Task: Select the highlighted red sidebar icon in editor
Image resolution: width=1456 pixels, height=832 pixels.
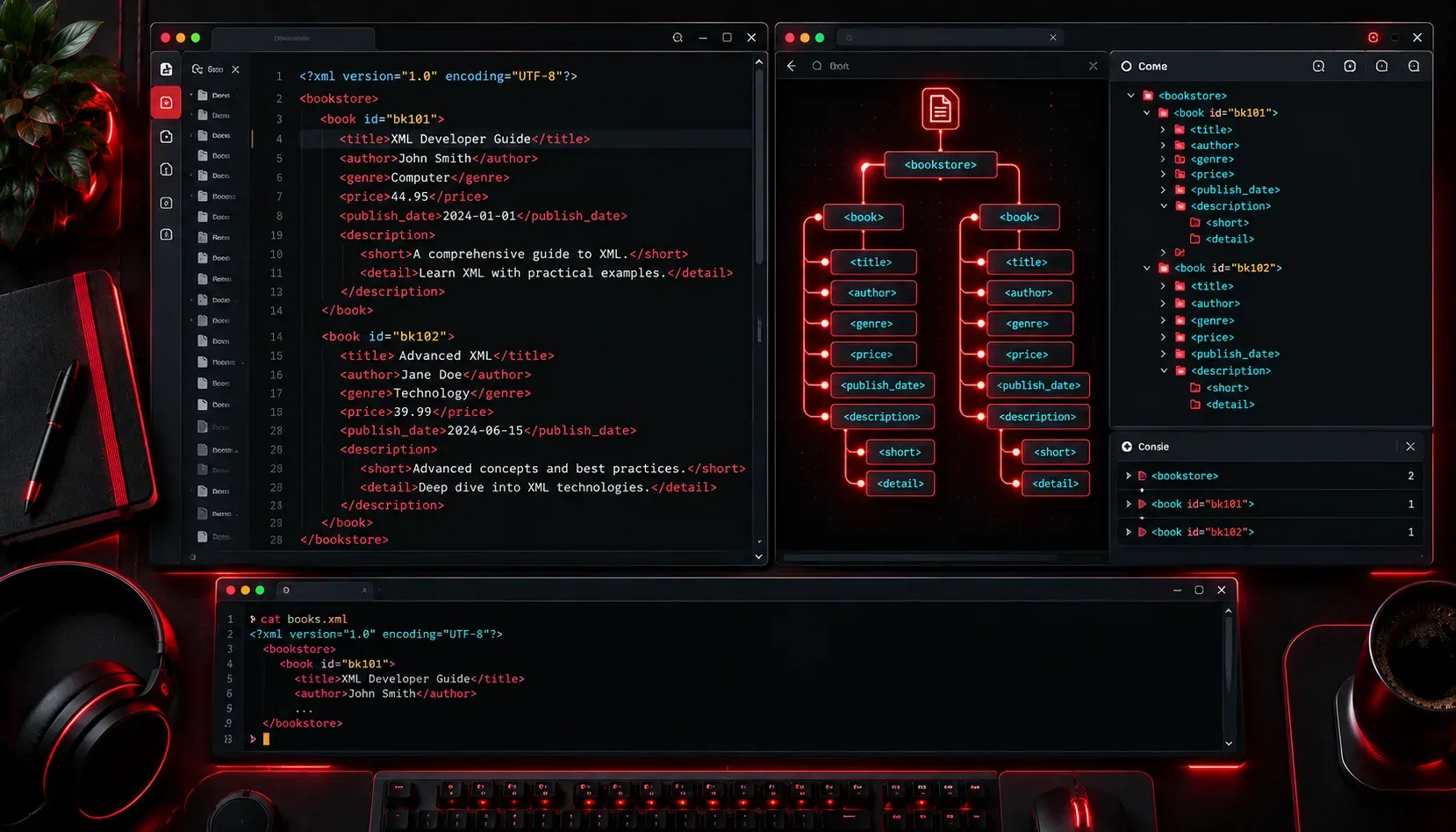Action: [166, 103]
